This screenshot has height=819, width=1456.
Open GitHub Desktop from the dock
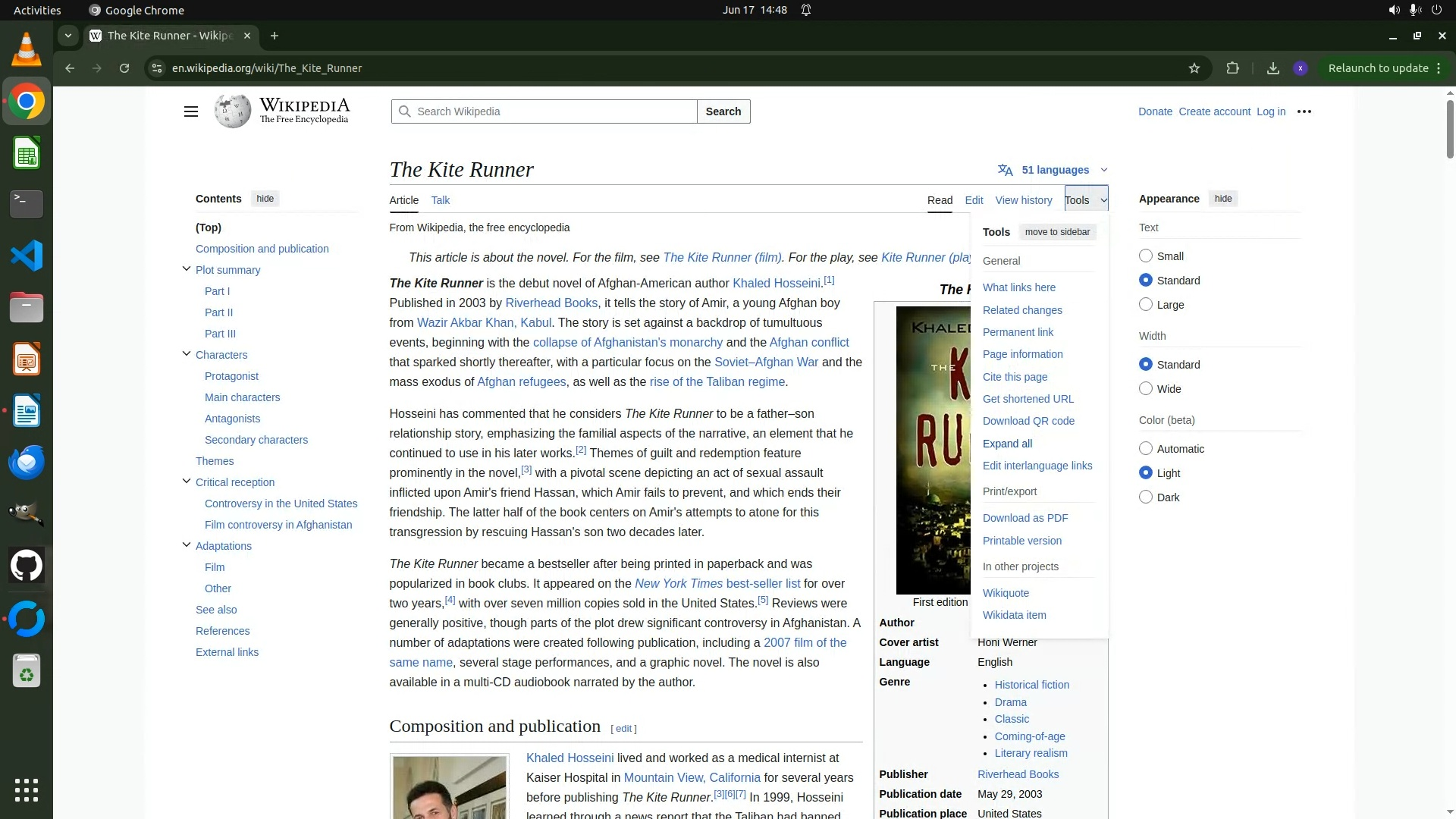(x=27, y=566)
